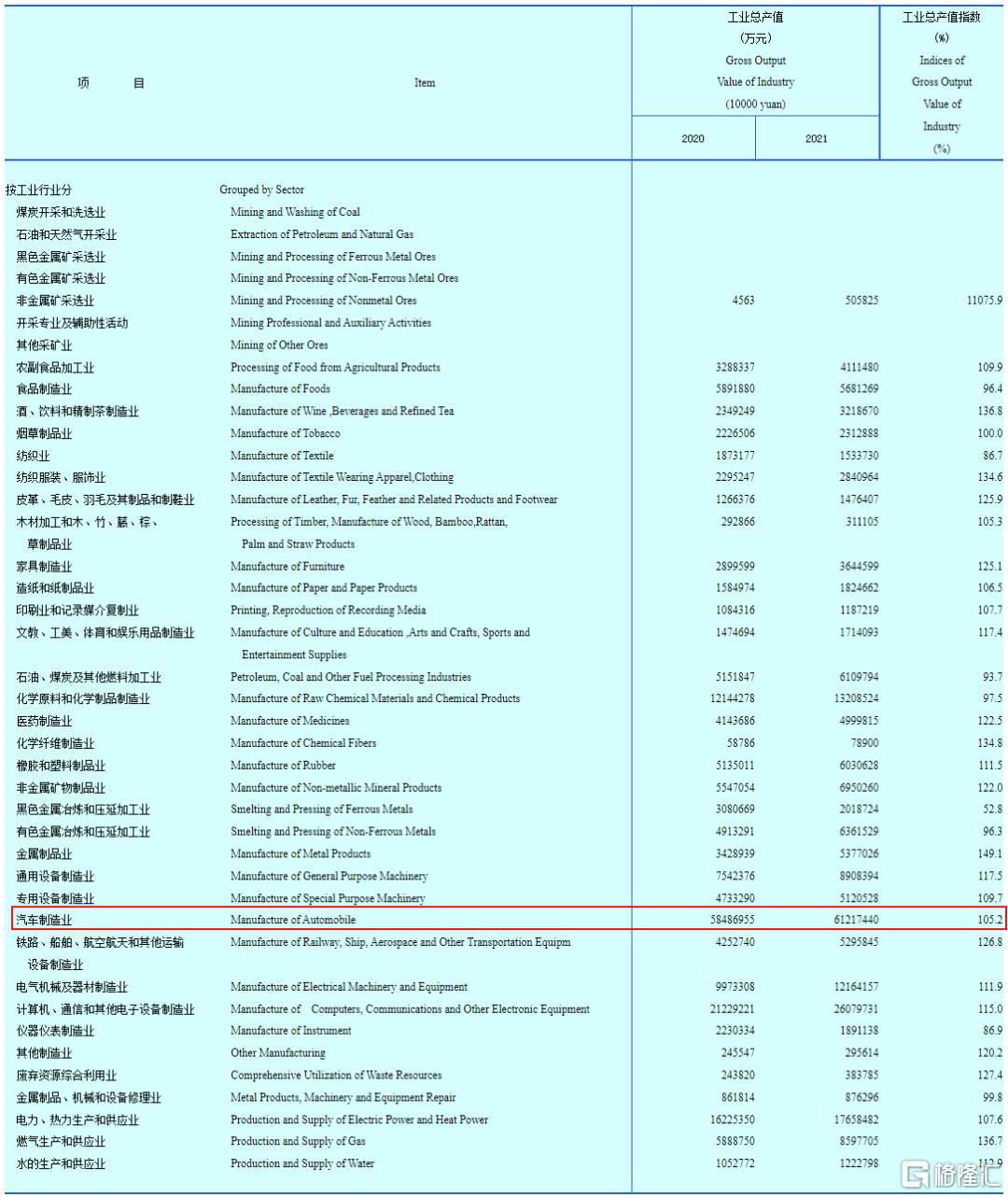Select 'Extraction of Petroleum and Natural Gas'

[322, 234]
